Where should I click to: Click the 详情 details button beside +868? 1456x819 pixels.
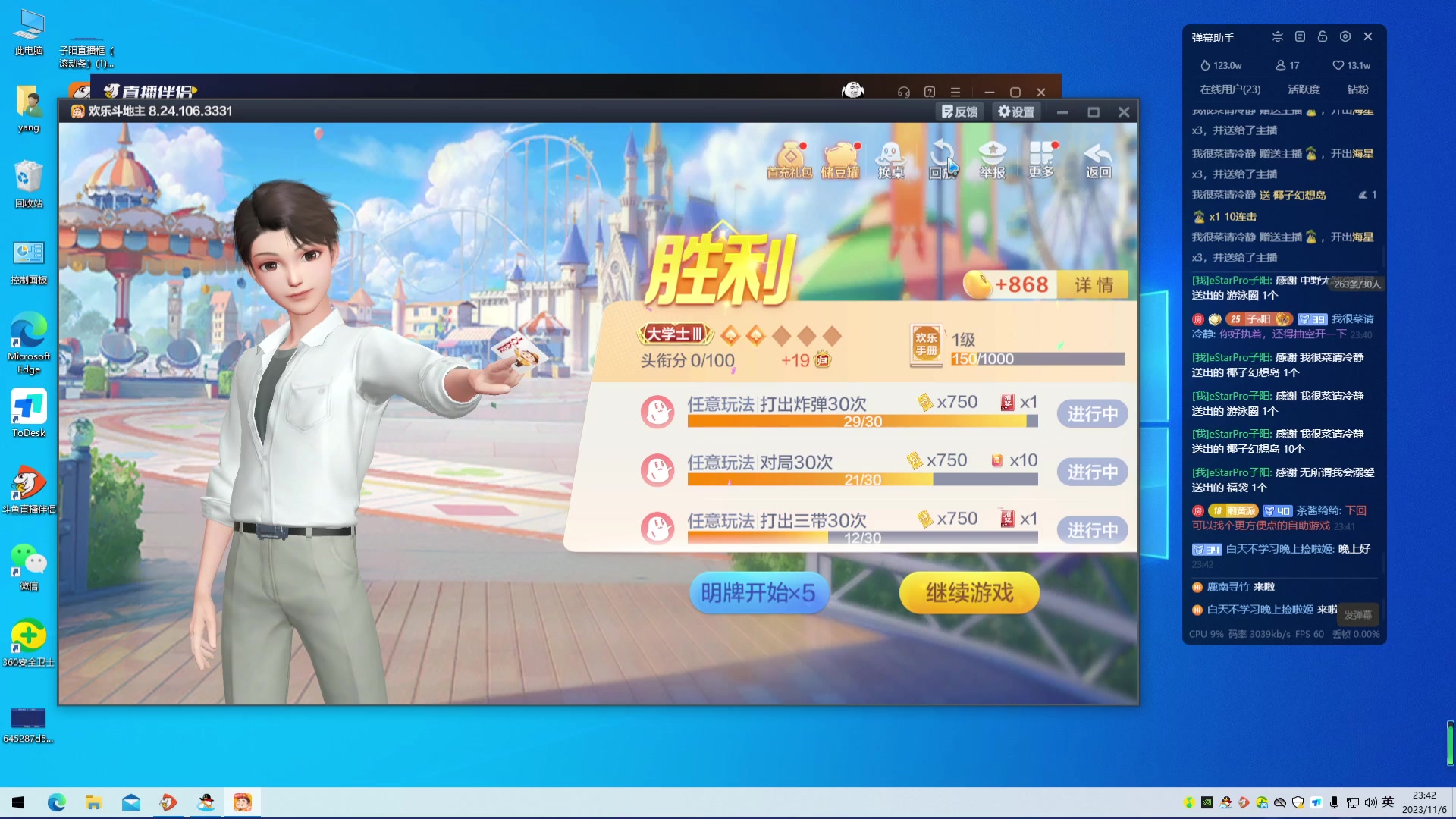[1094, 285]
